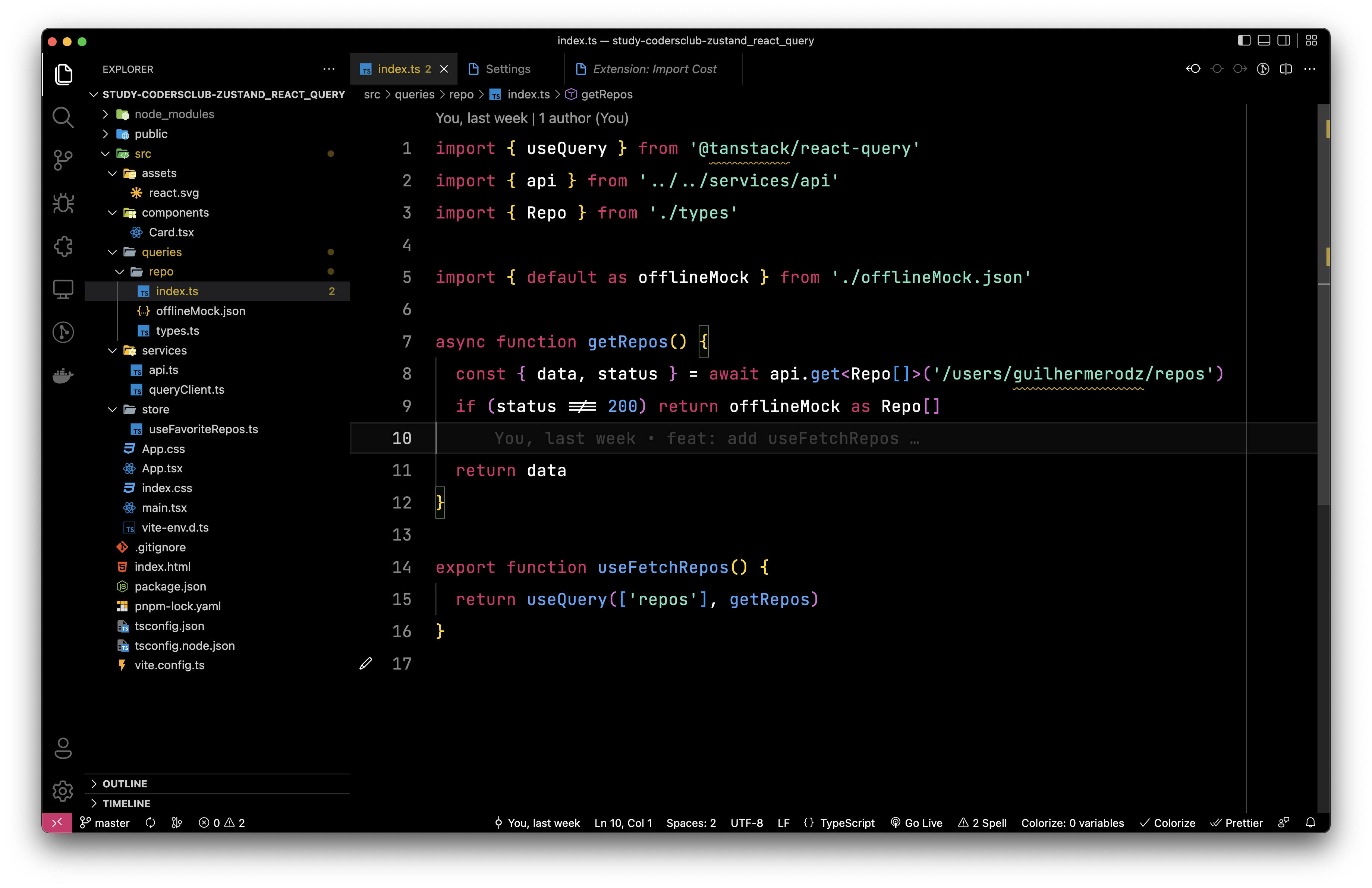The height and width of the screenshot is (888, 1372).
Task: Toggle the secondary sidebar visibility
Action: tap(1284, 40)
